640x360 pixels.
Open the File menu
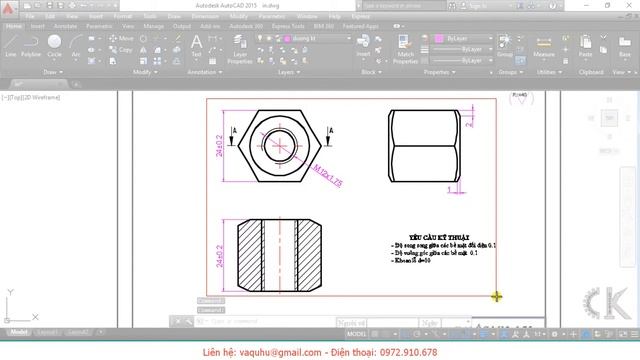pos(30,16)
